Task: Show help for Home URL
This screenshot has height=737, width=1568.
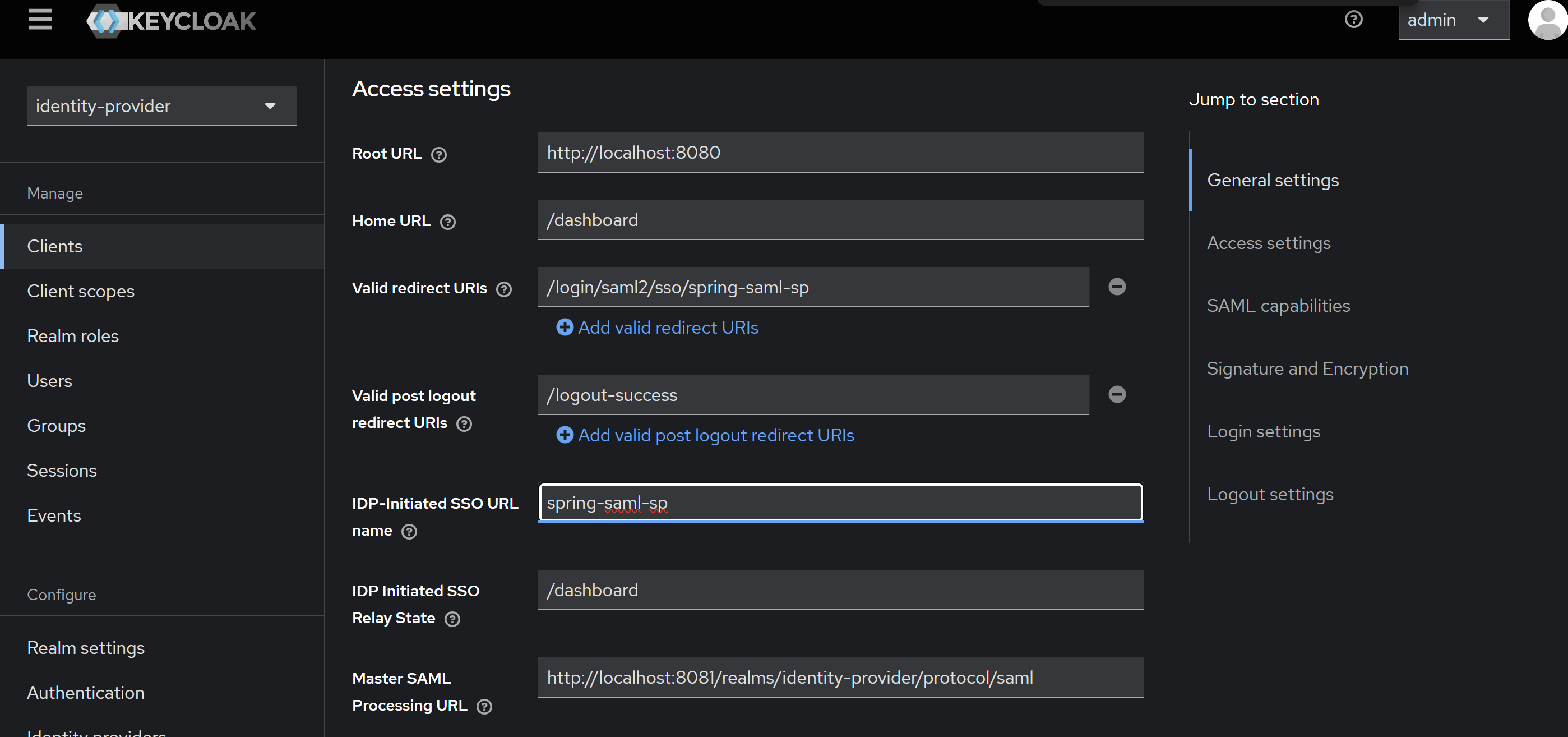Action: pos(448,222)
